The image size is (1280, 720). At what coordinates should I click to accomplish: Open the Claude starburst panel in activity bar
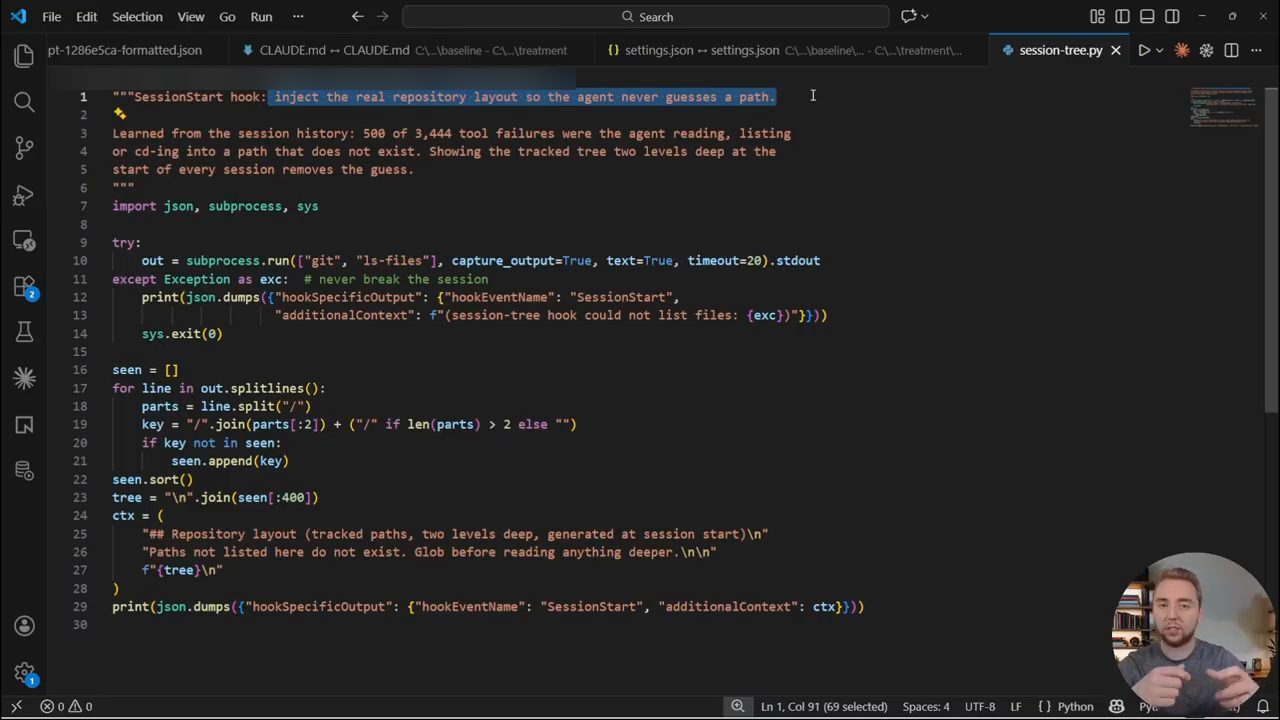point(24,378)
